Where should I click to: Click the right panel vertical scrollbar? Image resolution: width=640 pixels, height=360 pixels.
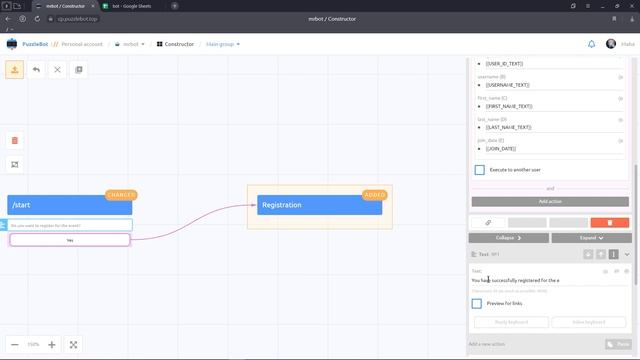tap(635, 224)
